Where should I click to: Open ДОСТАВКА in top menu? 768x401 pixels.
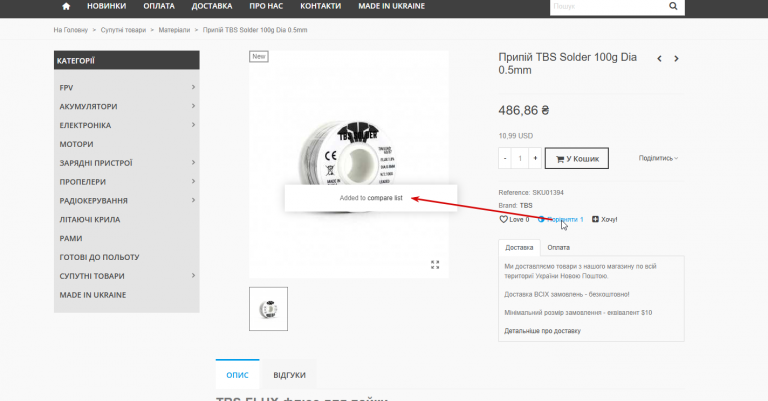point(212,6)
